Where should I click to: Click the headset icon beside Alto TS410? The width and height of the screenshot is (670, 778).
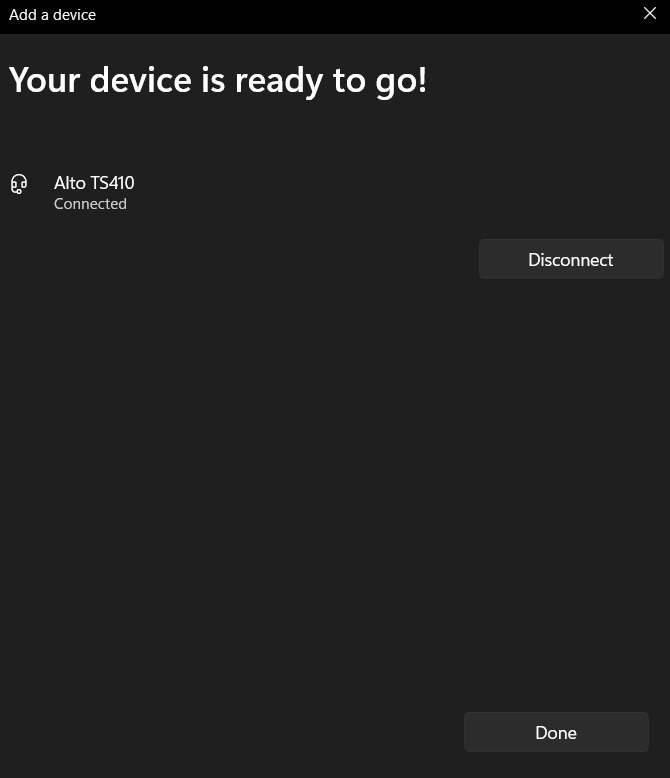[x=19, y=184]
